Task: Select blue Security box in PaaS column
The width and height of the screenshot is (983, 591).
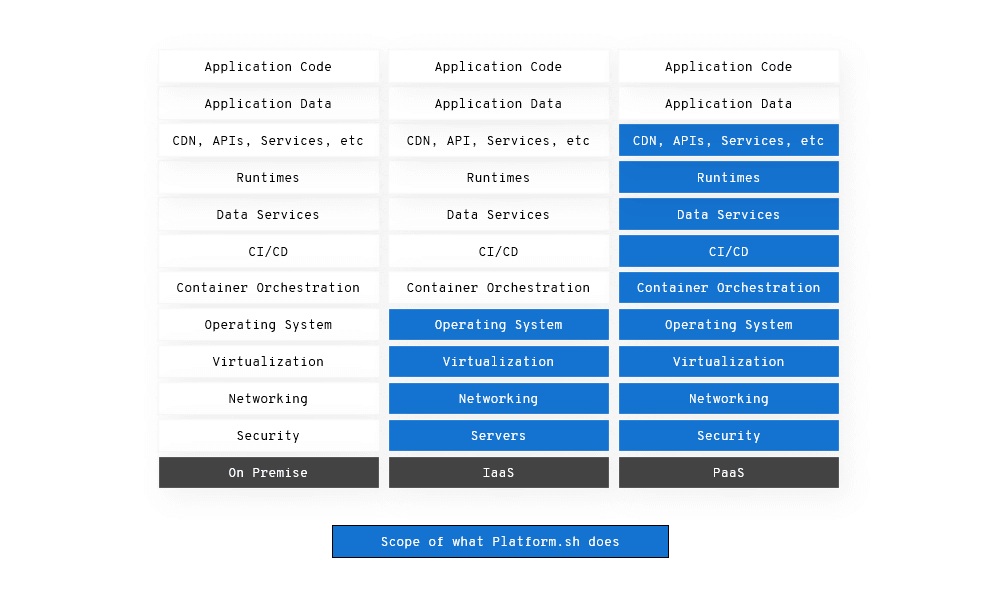Action: (x=728, y=435)
